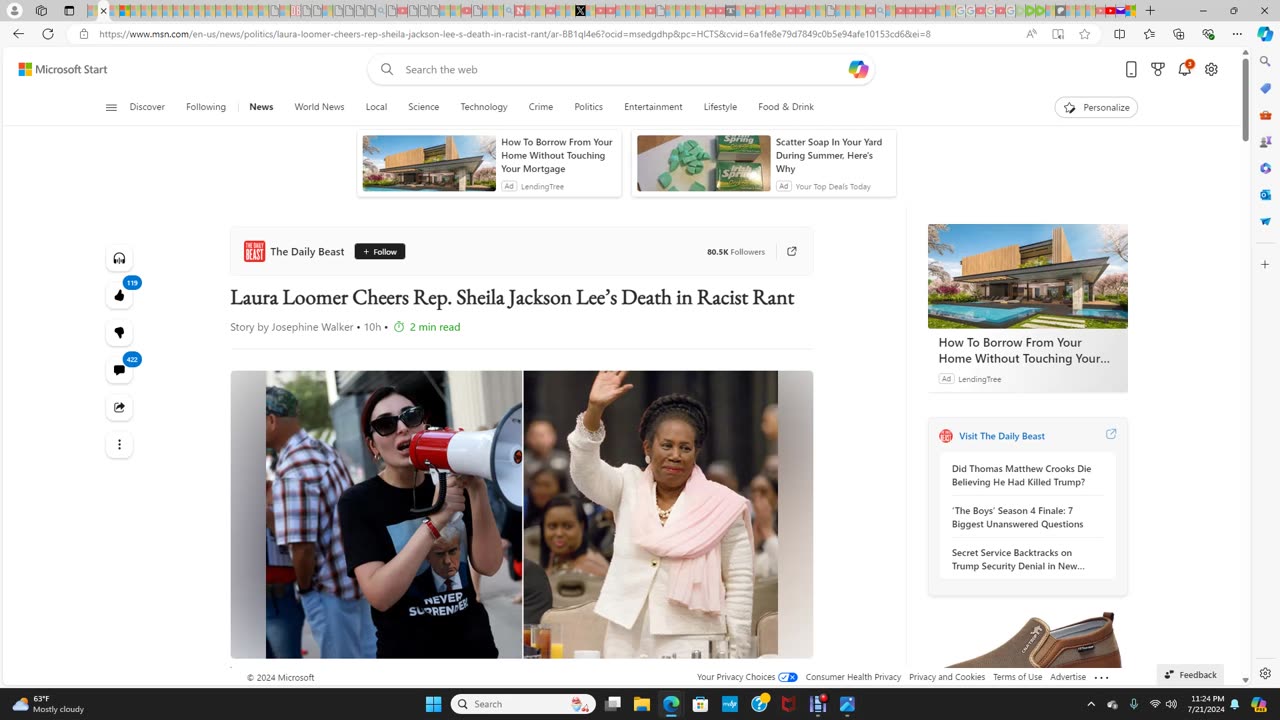The image size is (1280, 720).
Task: Click the browser address bar URL
Action: [515, 34]
